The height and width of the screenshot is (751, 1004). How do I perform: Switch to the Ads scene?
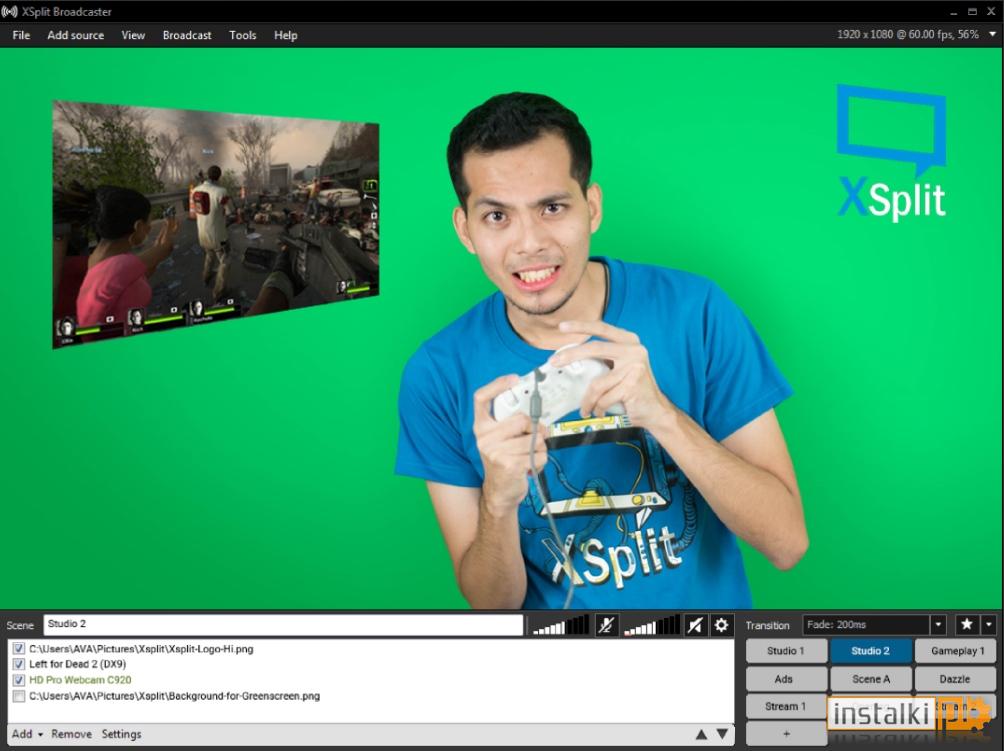click(x=786, y=679)
